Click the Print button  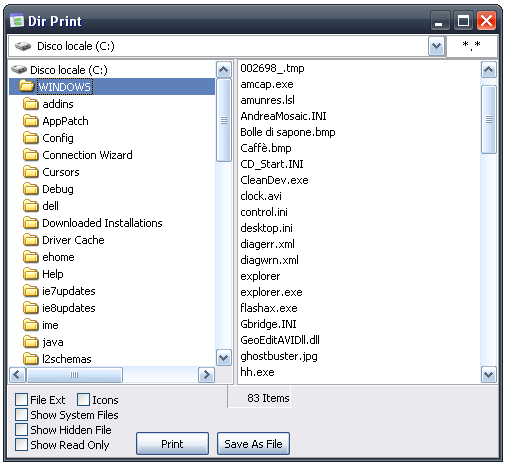(x=172, y=444)
